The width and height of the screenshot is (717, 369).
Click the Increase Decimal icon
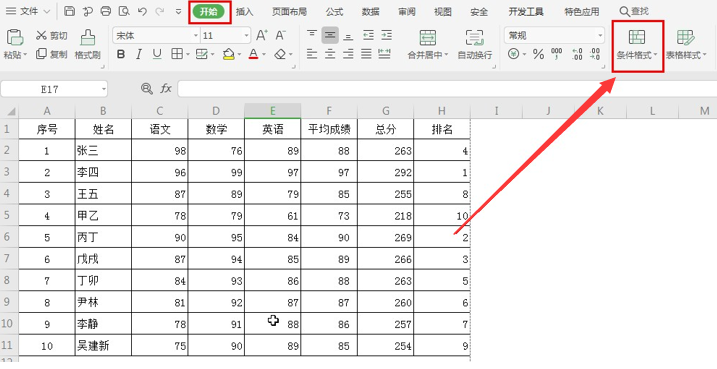(577, 54)
